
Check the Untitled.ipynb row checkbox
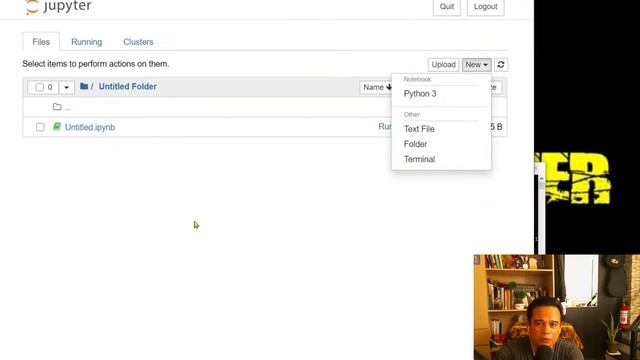coord(40,127)
